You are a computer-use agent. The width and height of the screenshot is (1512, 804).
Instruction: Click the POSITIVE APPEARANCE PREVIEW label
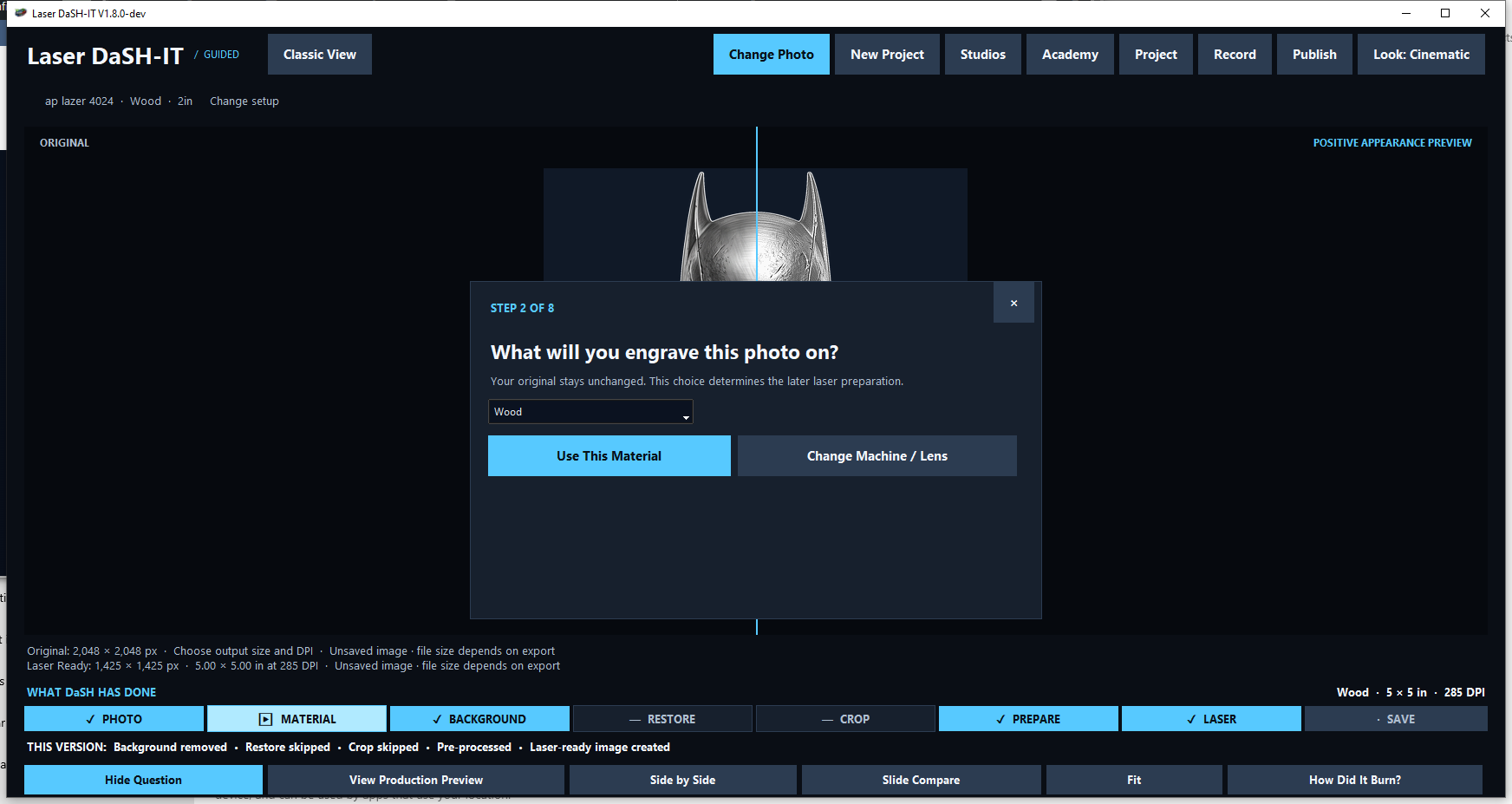(x=1391, y=142)
